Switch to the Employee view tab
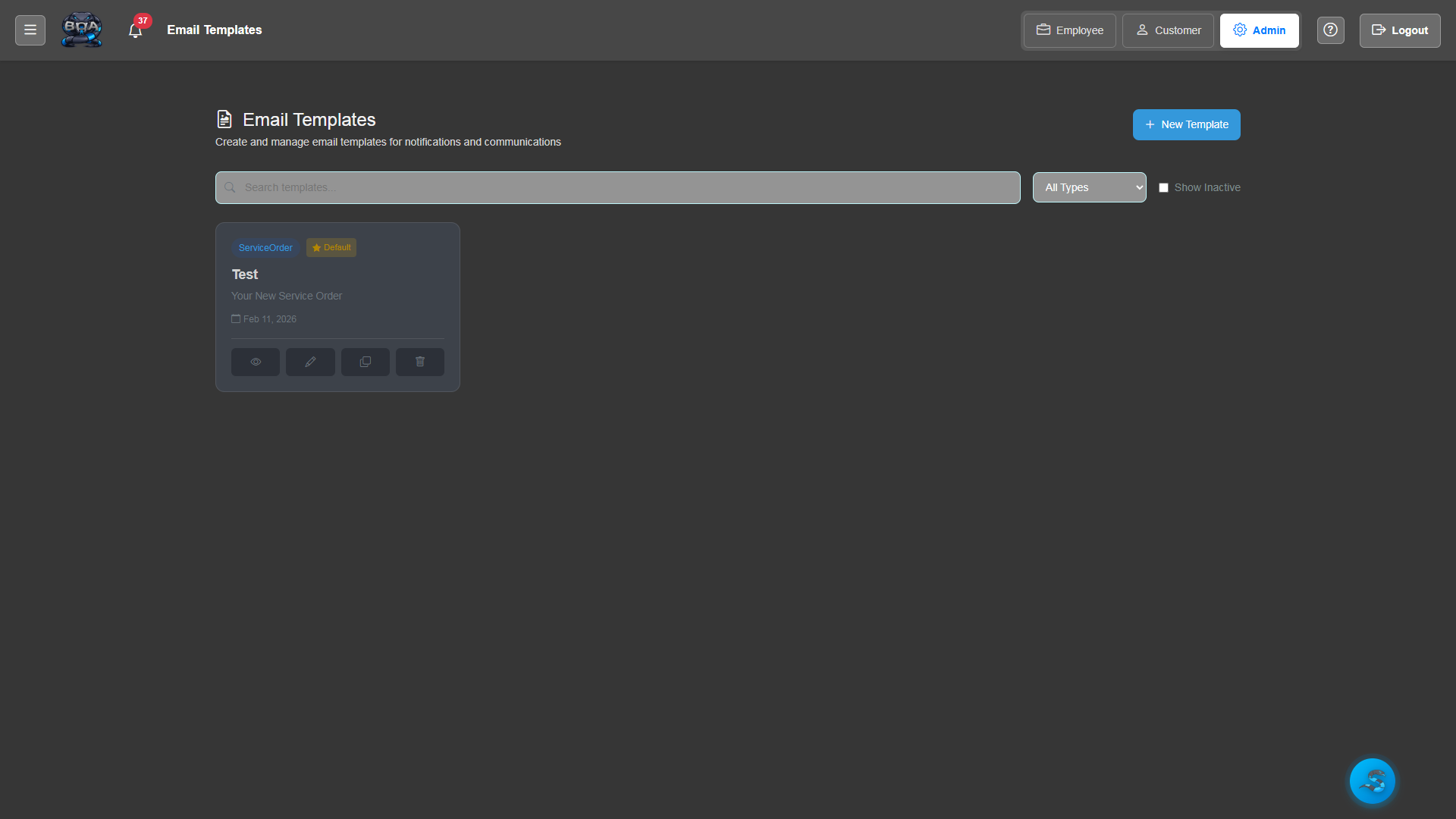1456x819 pixels. pos(1068,30)
